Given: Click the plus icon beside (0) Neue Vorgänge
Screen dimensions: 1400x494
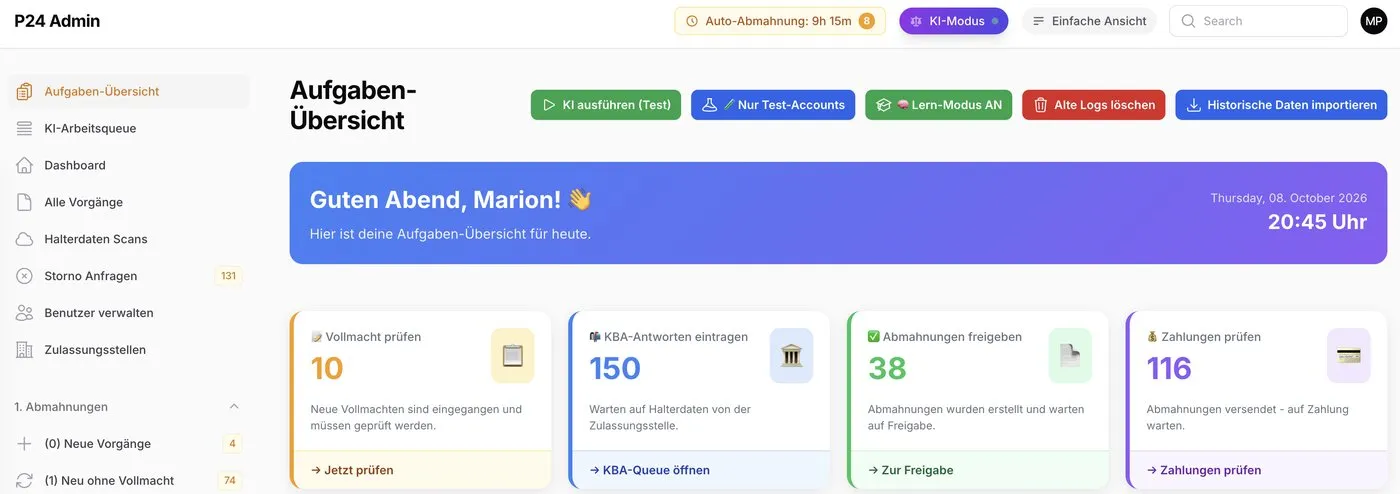Looking at the screenshot, I should pyautogui.click(x=25, y=444).
